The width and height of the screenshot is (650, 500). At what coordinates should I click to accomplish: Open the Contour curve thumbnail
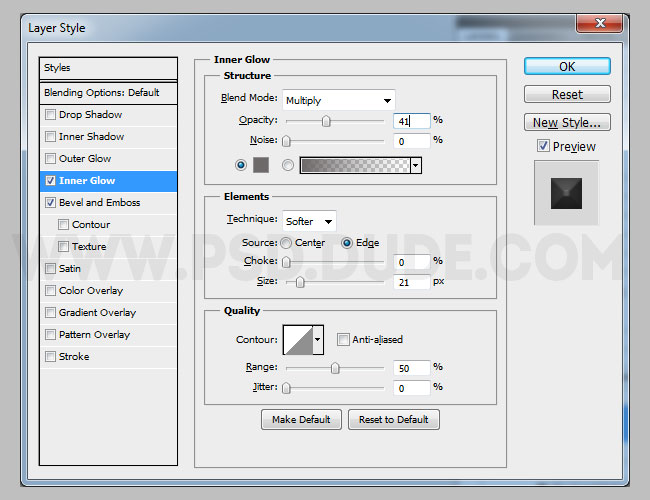tap(297, 340)
